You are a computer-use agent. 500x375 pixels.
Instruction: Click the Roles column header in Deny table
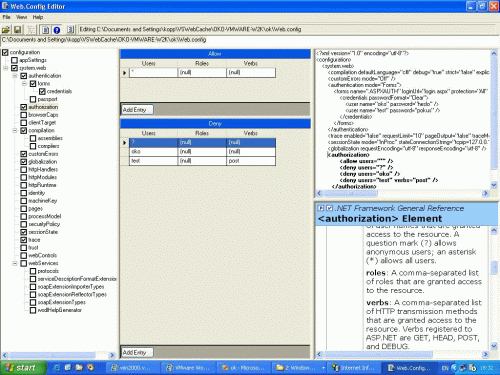[x=202, y=133]
